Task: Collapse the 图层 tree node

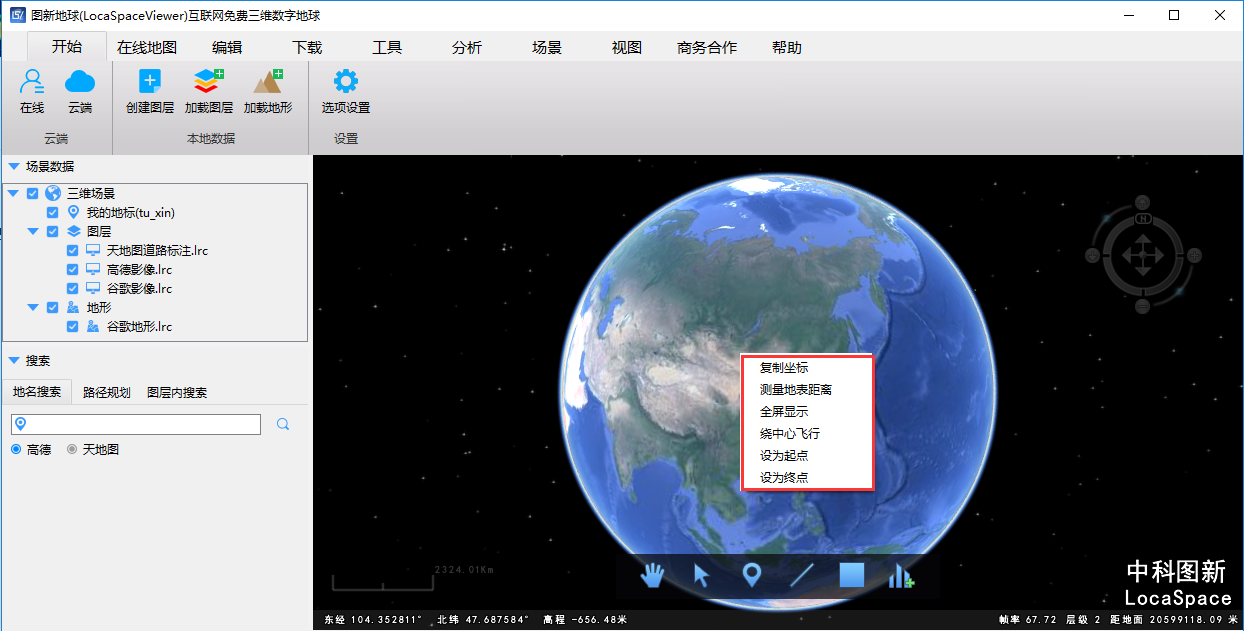Action: click(33, 232)
